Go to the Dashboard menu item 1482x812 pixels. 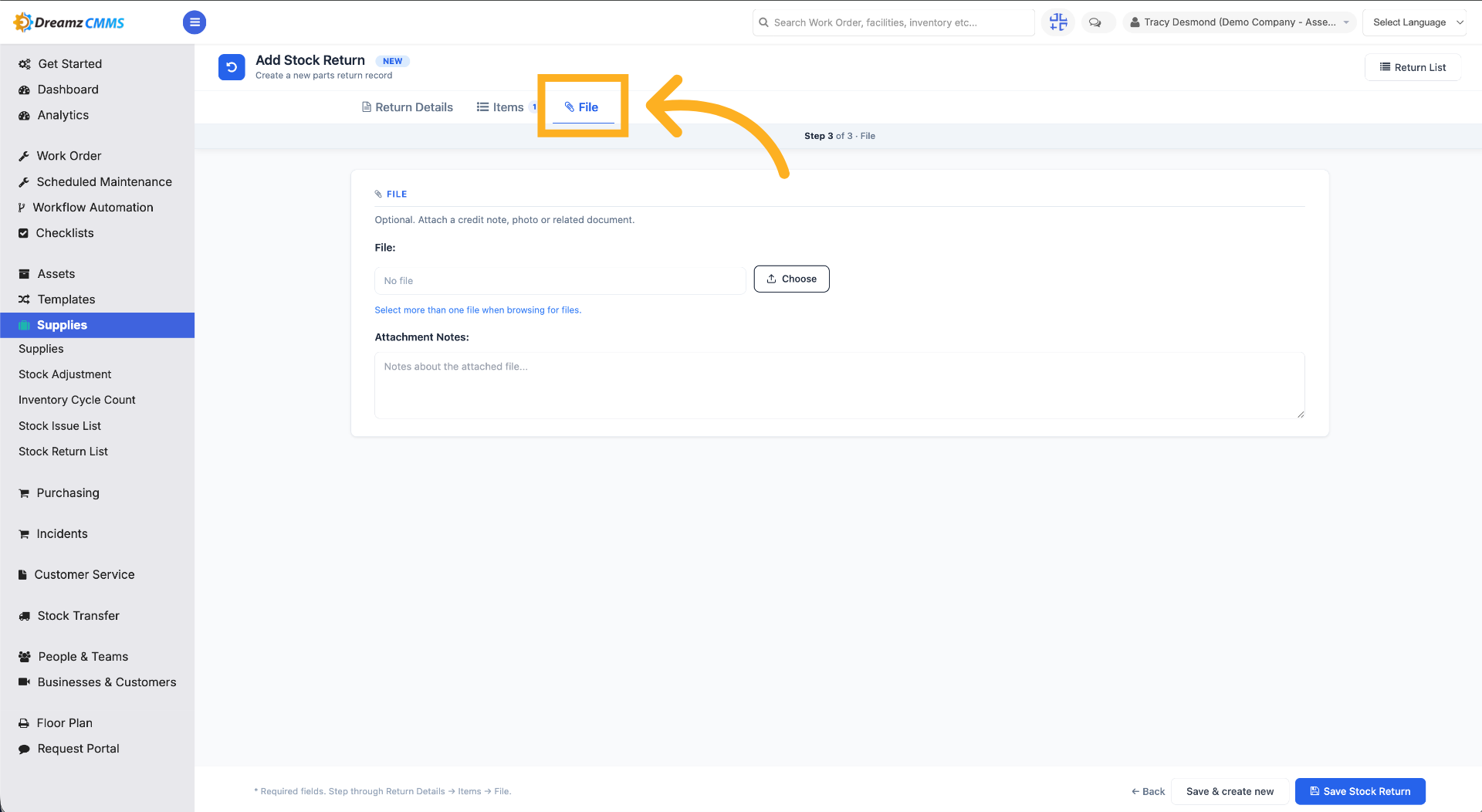68,90
